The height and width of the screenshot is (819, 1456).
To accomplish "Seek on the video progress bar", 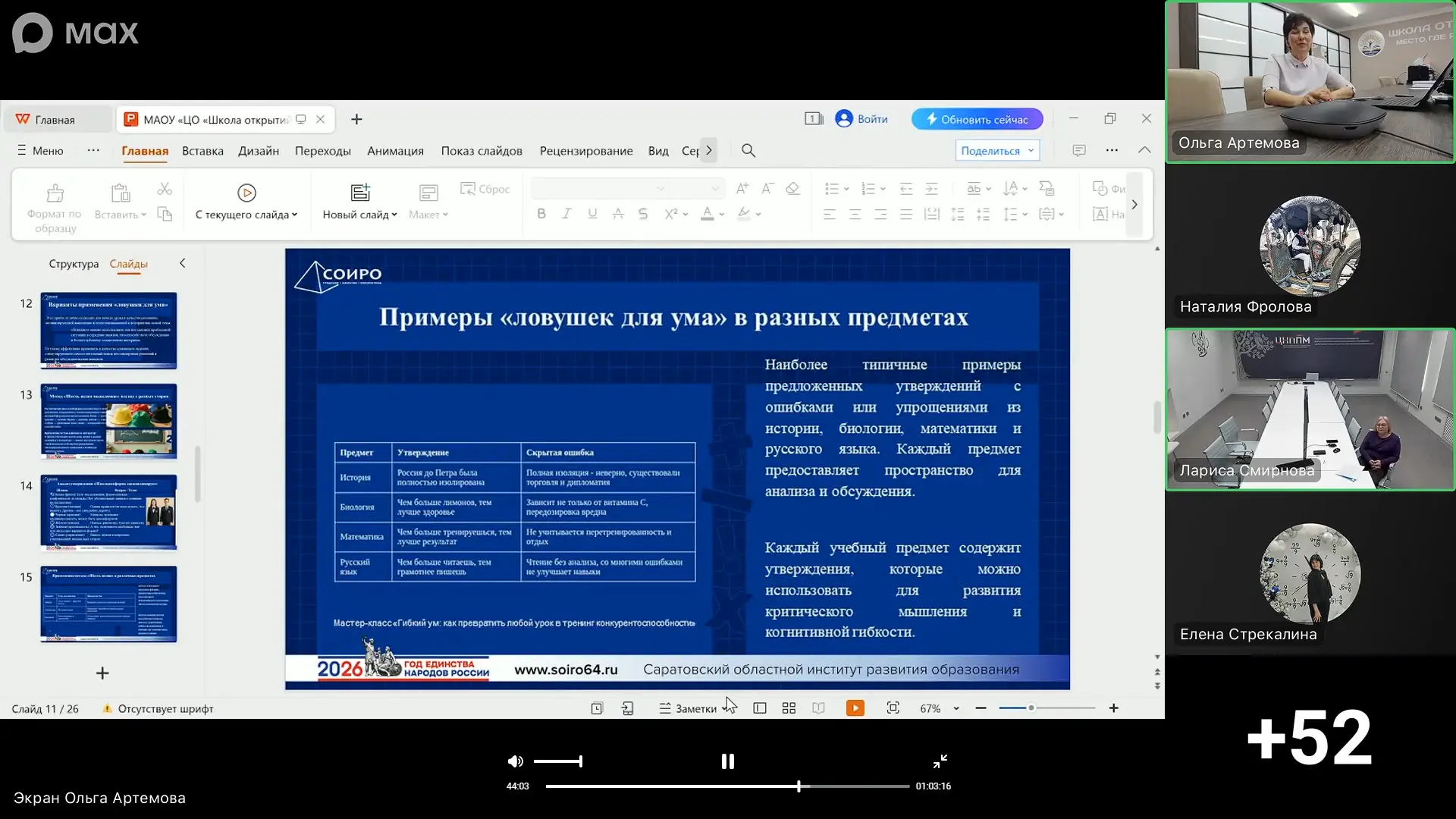I will pyautogui.click(x=727, y=786).
